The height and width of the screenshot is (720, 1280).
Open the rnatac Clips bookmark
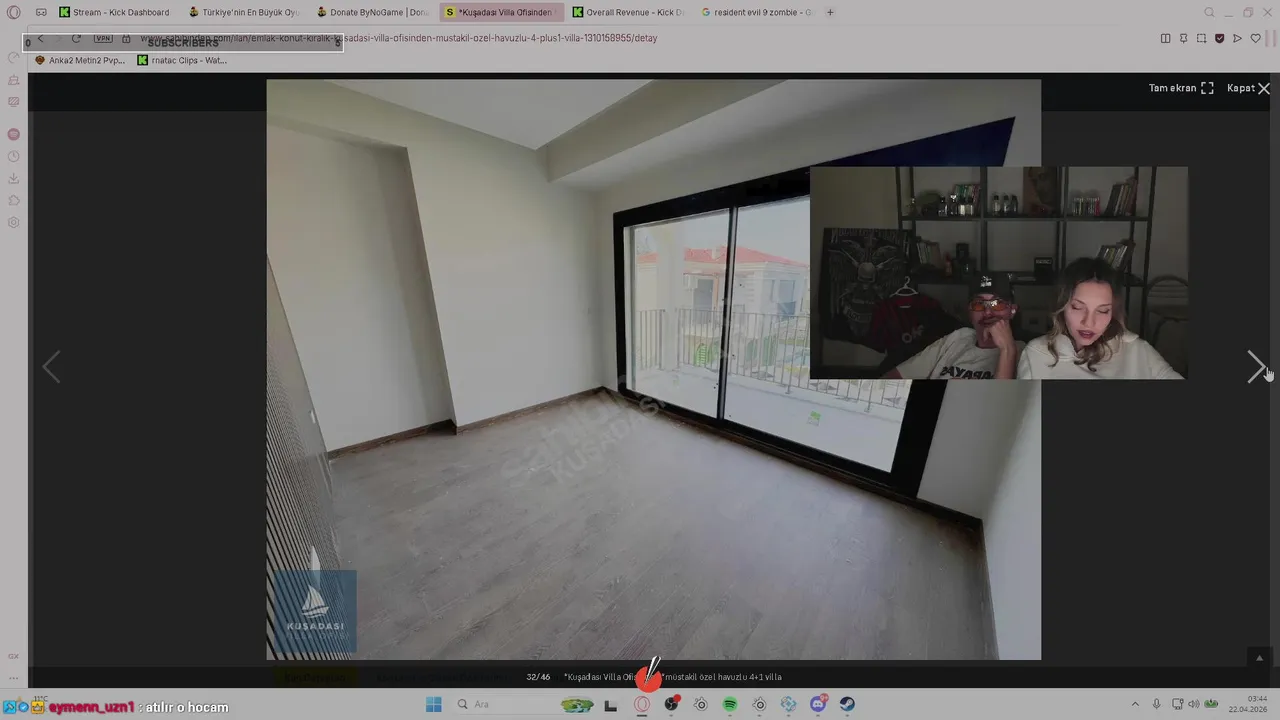(x=182, y=60)
